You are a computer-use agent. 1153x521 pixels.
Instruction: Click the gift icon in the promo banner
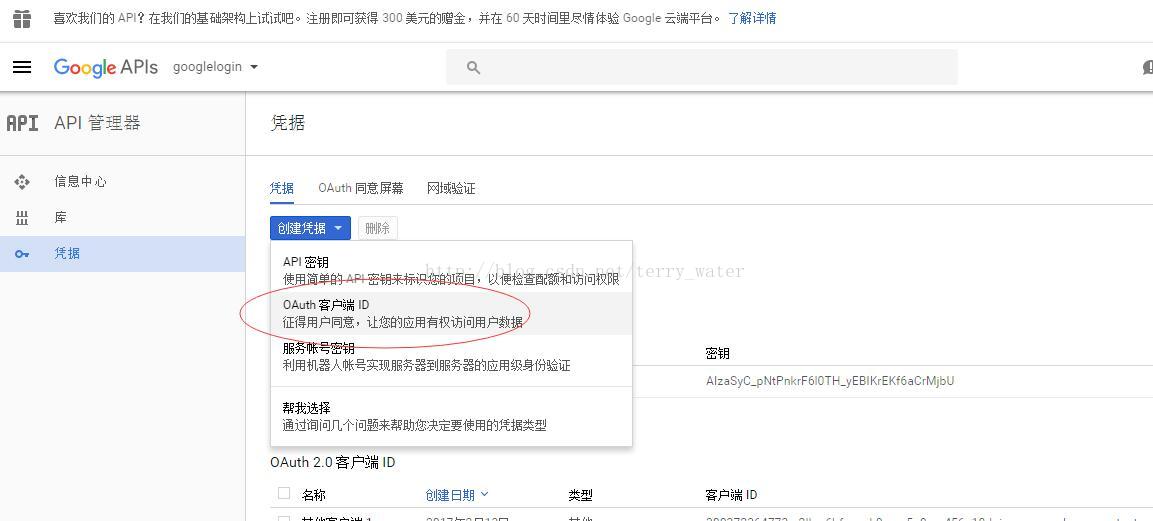[x=22, y=18]
